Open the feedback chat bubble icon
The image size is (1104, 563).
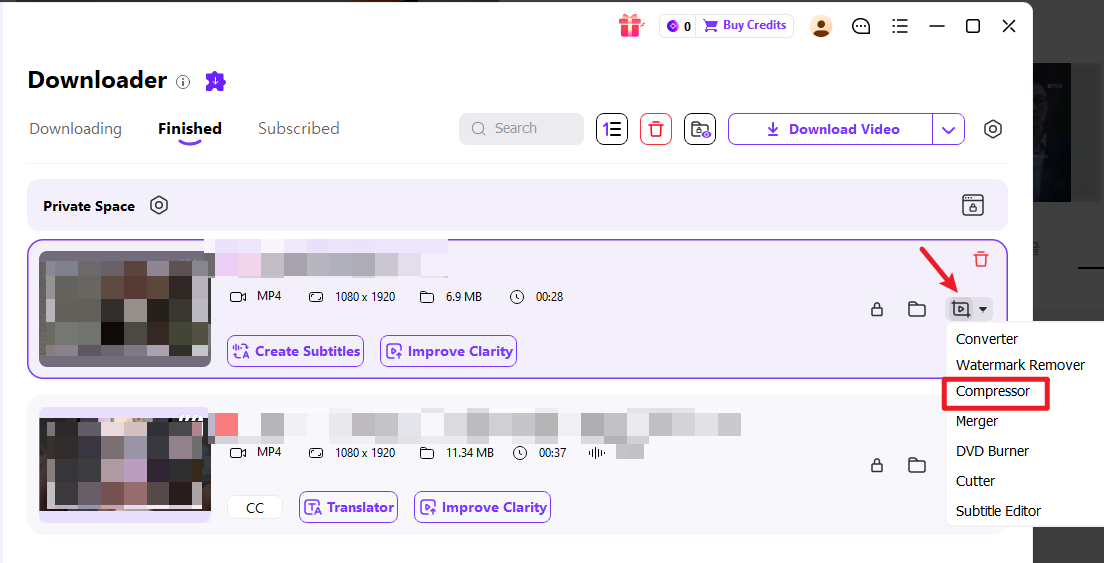tap(861, 26)
